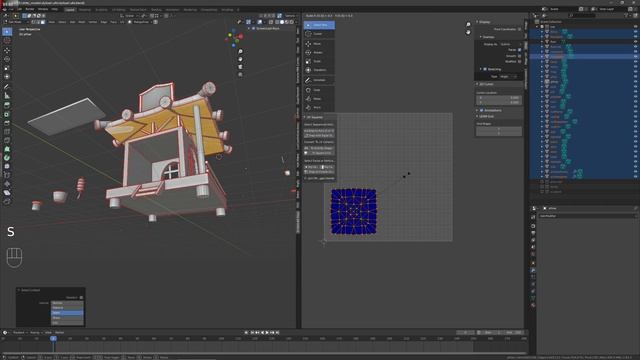Collapse the Overlays subpanel

tap(481, 37)
